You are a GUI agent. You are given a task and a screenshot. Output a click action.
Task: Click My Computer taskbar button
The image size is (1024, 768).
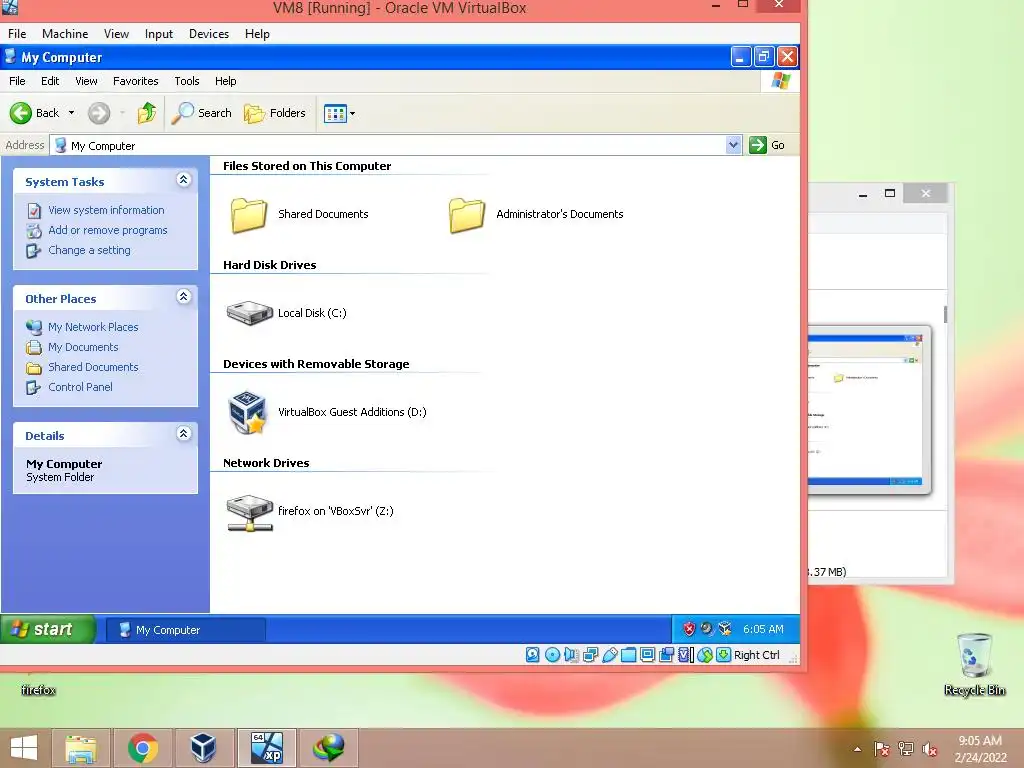tap(185, 630)
